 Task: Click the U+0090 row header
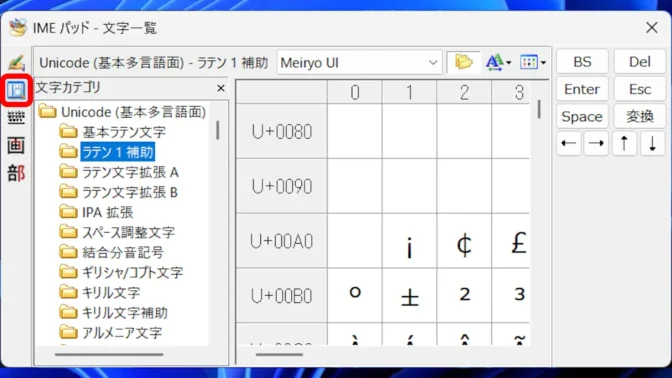click(282, 186)
